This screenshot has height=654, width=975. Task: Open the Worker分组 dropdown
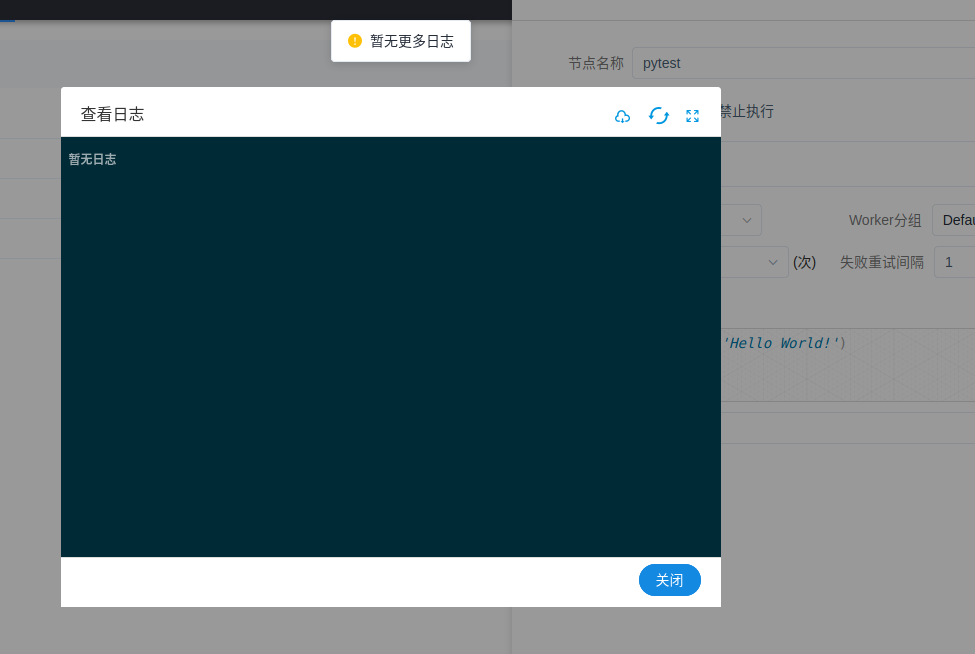click(953, 220)
